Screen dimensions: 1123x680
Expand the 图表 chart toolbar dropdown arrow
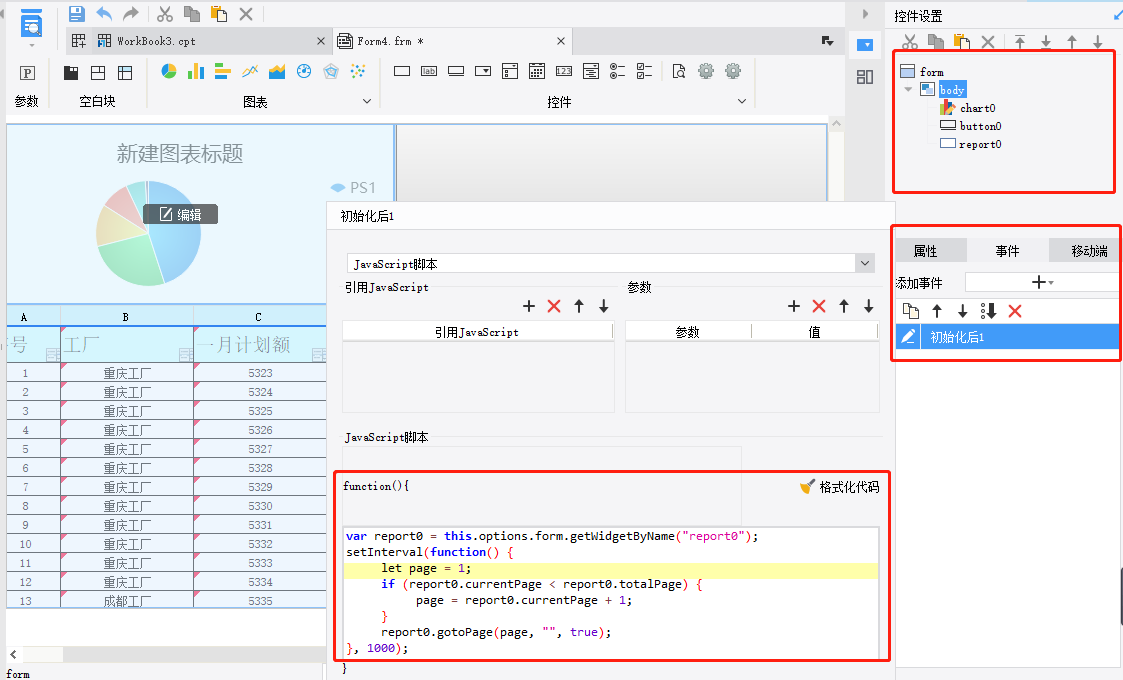367,101
